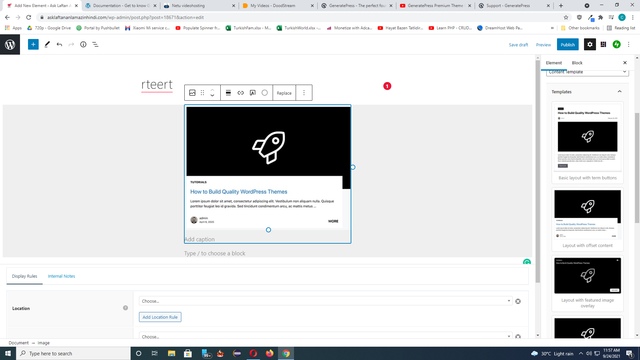The width and height of the screenshot is (640, 360).
Task: Open a new browser tab
Action: [x=561, y=6]
